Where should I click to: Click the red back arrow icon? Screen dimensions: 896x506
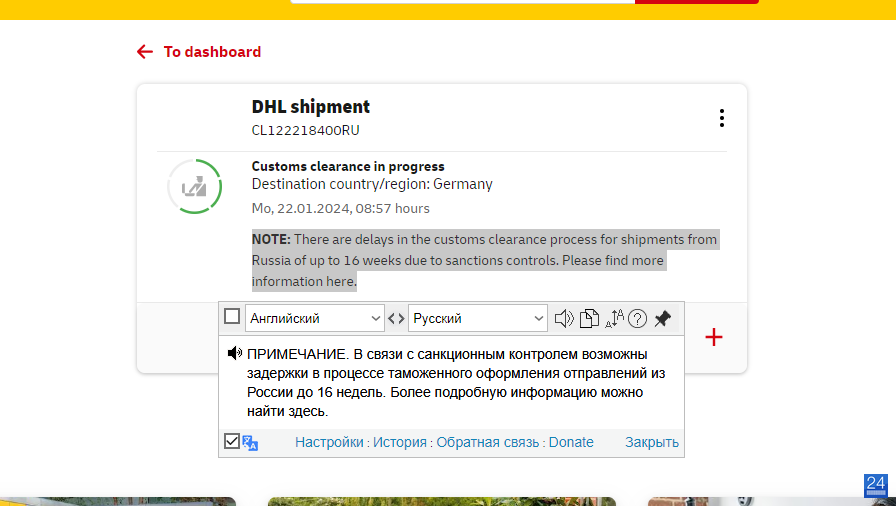(x=145, y=52)
